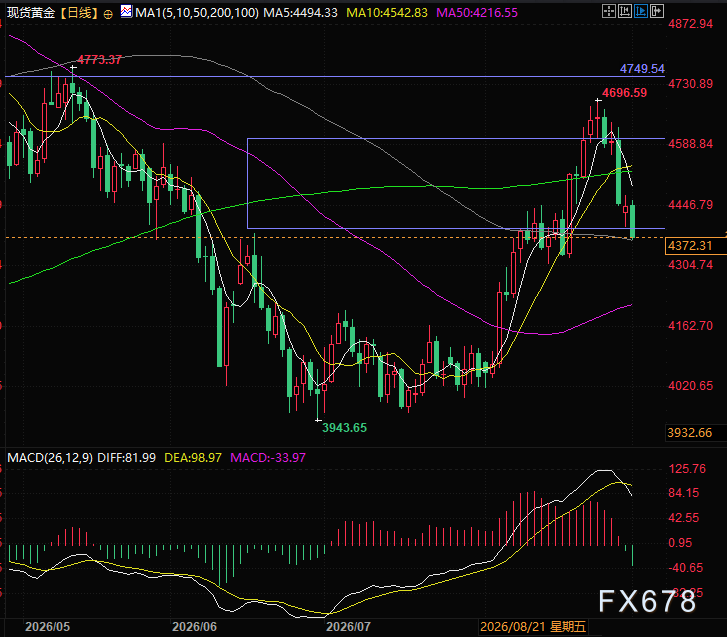Click the 2026/06 time axis label
The width and height of the screenshot is (727, 637).
pos(194,627)
